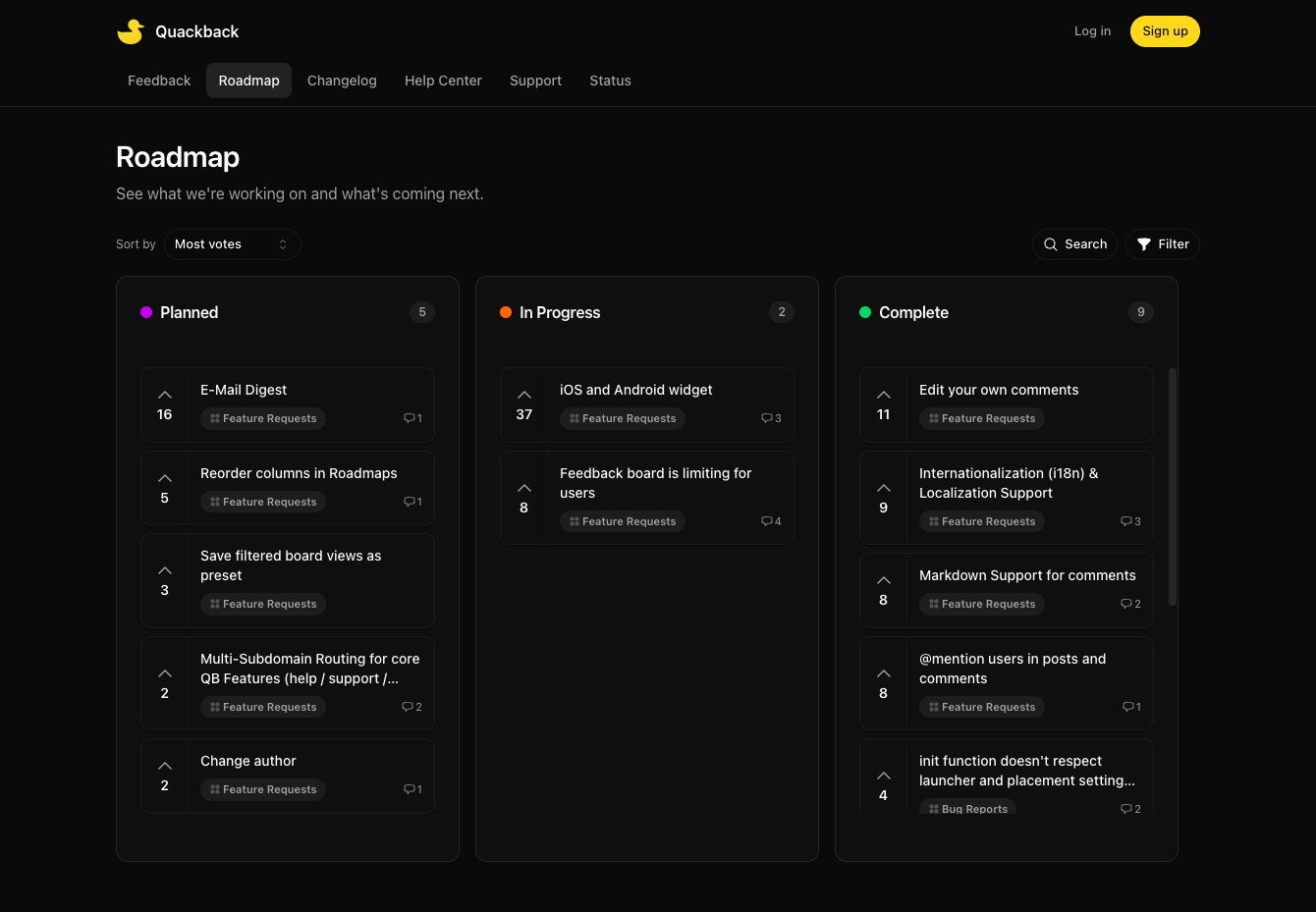Click Feature Requests tag on Change author
Image resolution: width=1316 pixels, height=912 pixels.
263,789
